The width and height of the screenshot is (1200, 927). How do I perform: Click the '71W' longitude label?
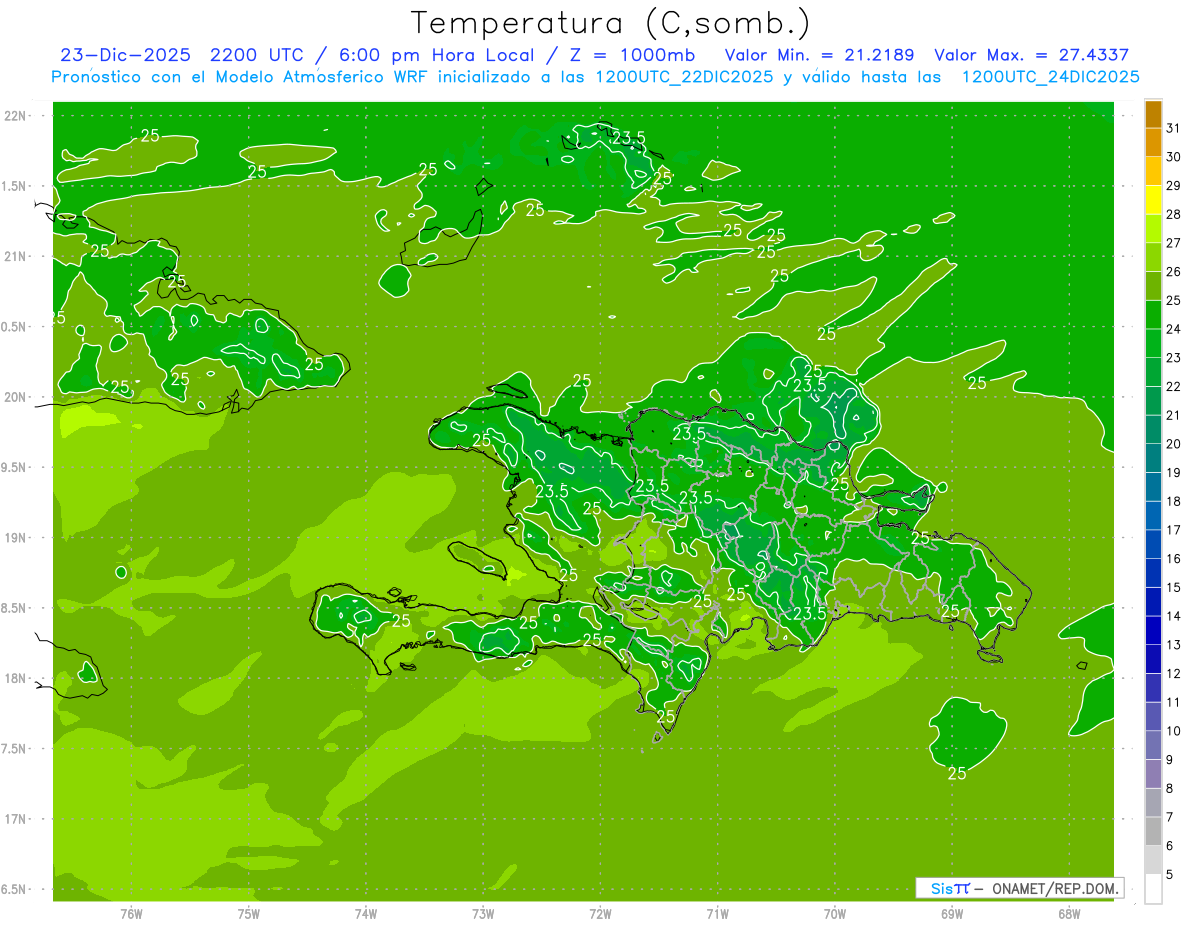717,914
